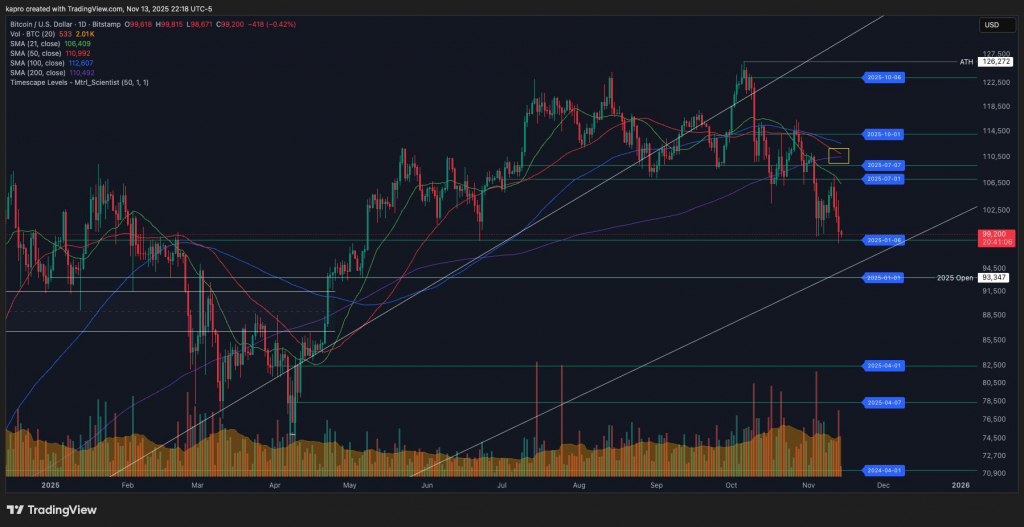
Task: Open the USD currency selector
Action: 992,25
